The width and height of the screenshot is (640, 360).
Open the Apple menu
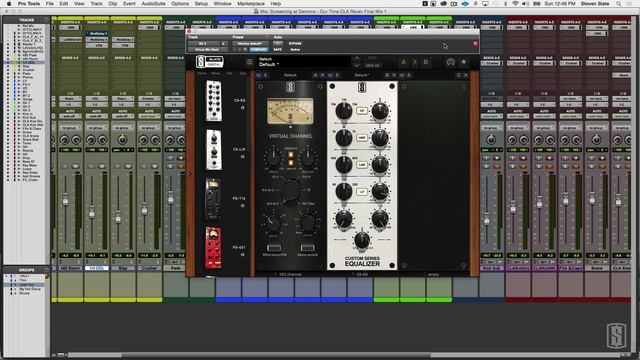(9, 4)
